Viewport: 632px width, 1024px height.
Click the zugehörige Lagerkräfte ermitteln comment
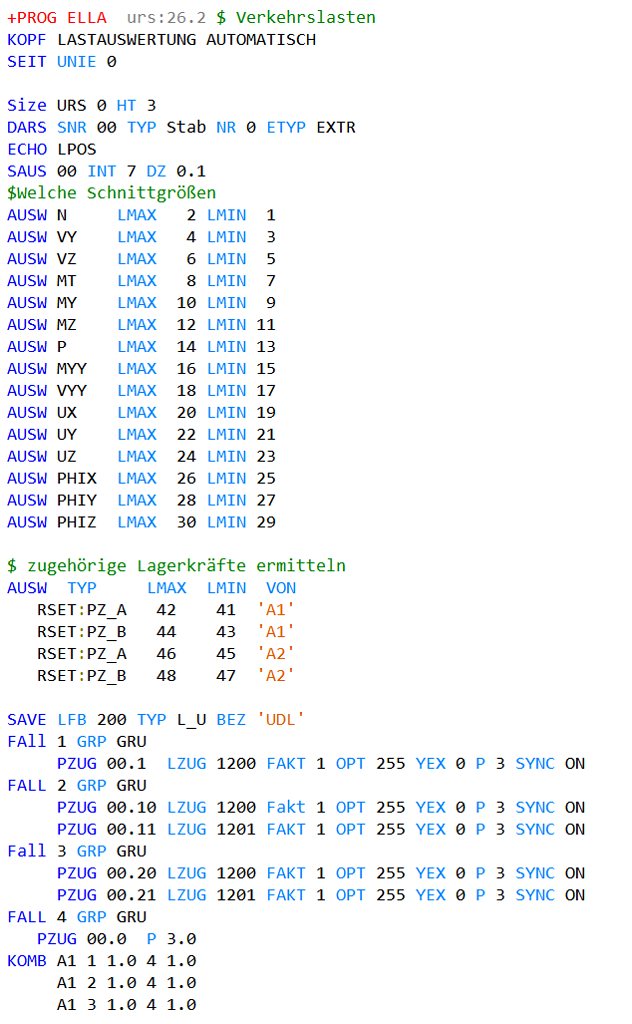click(186, 566)
